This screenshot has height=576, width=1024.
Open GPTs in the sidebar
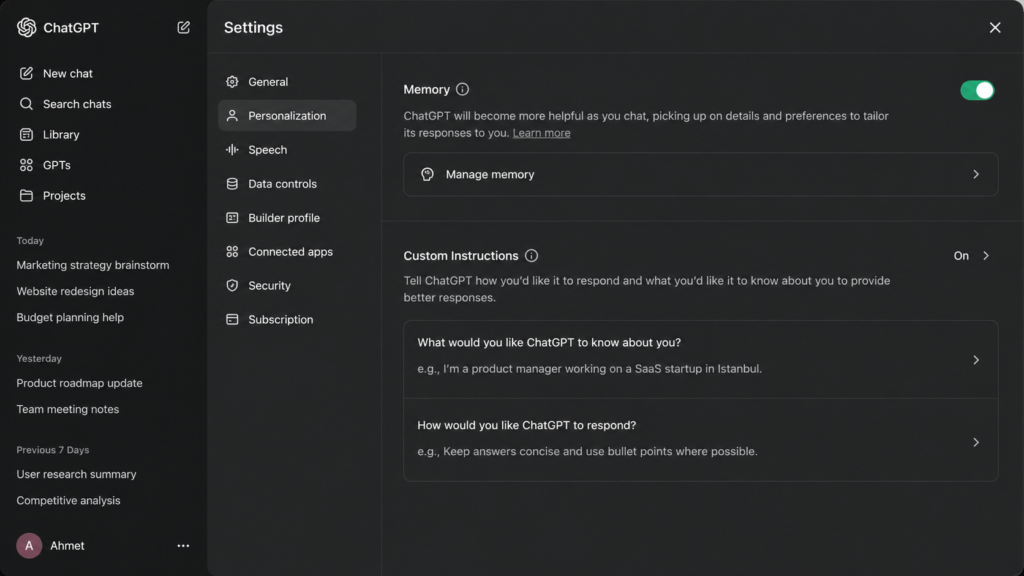coord(57,165)
